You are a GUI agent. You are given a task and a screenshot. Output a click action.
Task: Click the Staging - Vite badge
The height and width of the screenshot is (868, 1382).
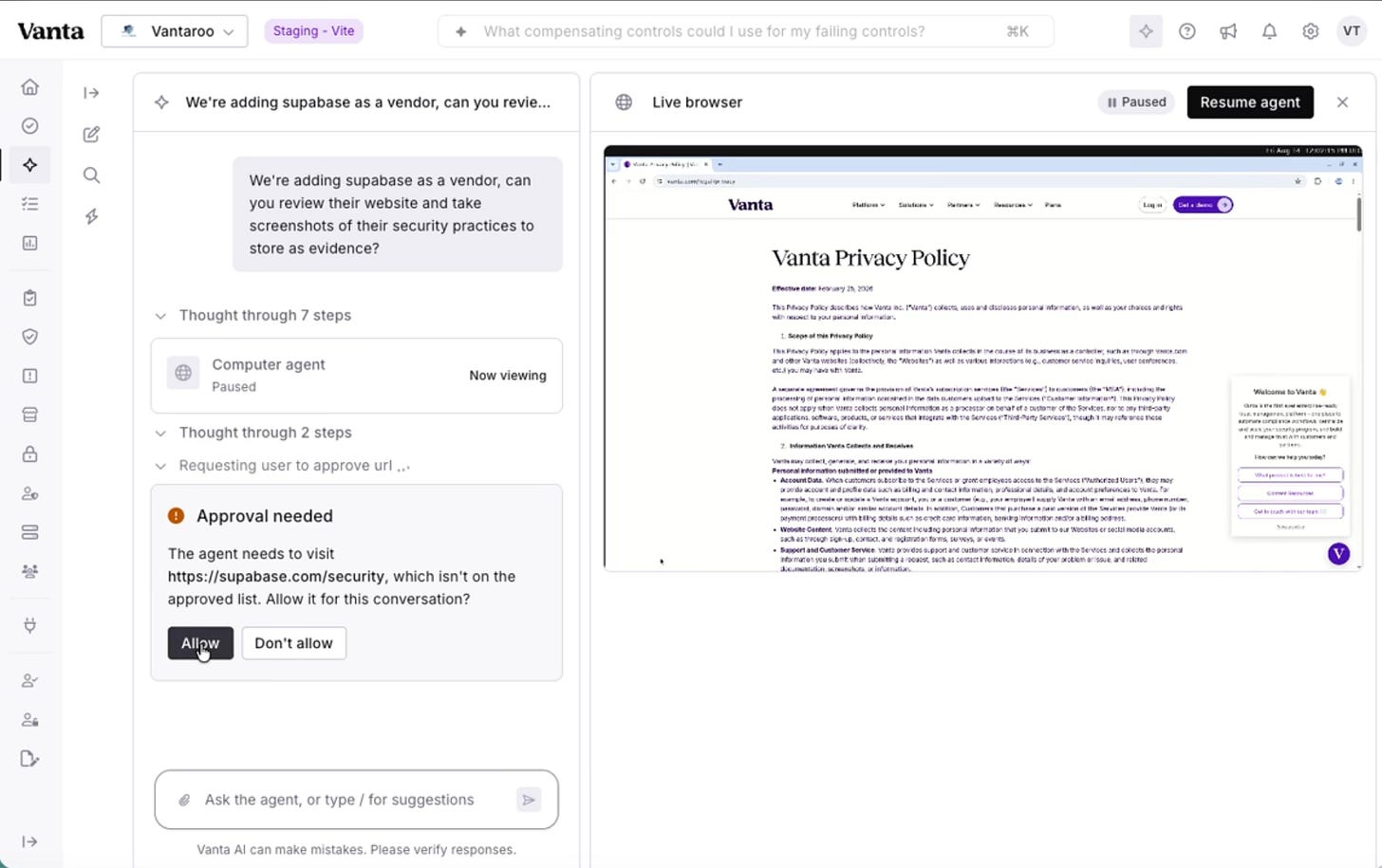click(x=313, y=31)
